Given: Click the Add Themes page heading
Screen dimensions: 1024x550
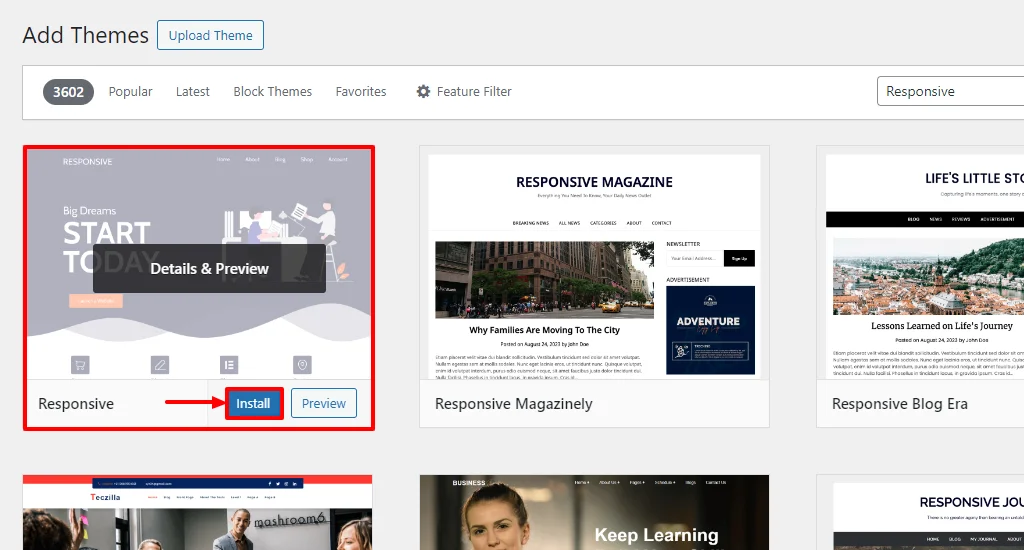Looking at the screenshot, I should pos(86,35).
